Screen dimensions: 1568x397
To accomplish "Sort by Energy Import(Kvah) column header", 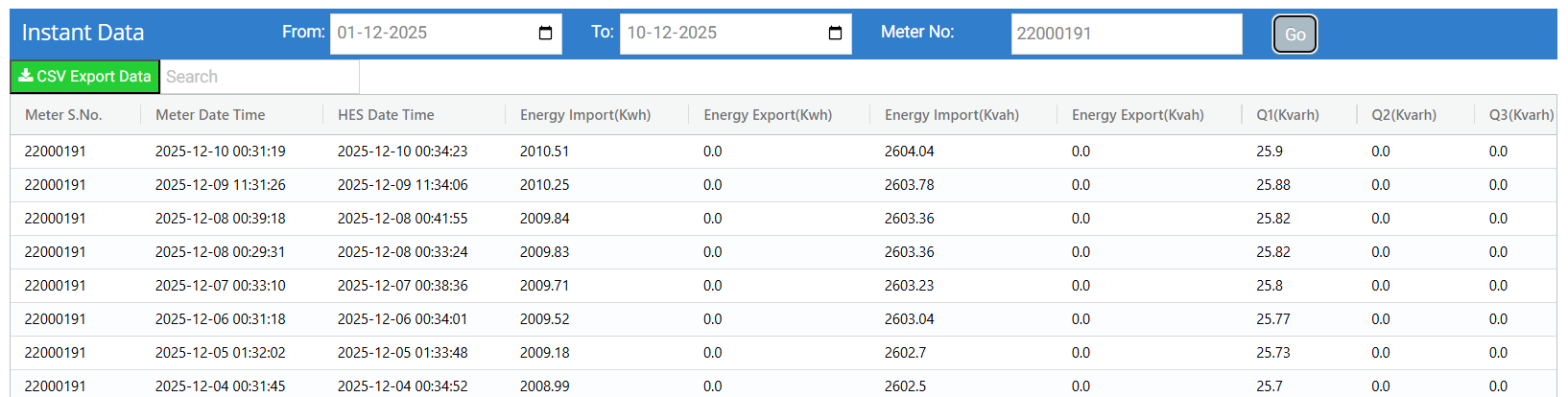I will [952, 115].
